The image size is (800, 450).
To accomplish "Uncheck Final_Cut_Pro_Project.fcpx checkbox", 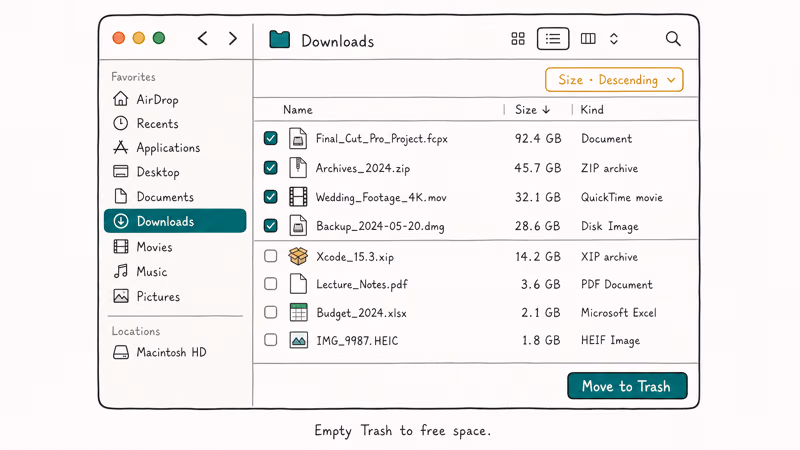I will [x=271, y=138].
